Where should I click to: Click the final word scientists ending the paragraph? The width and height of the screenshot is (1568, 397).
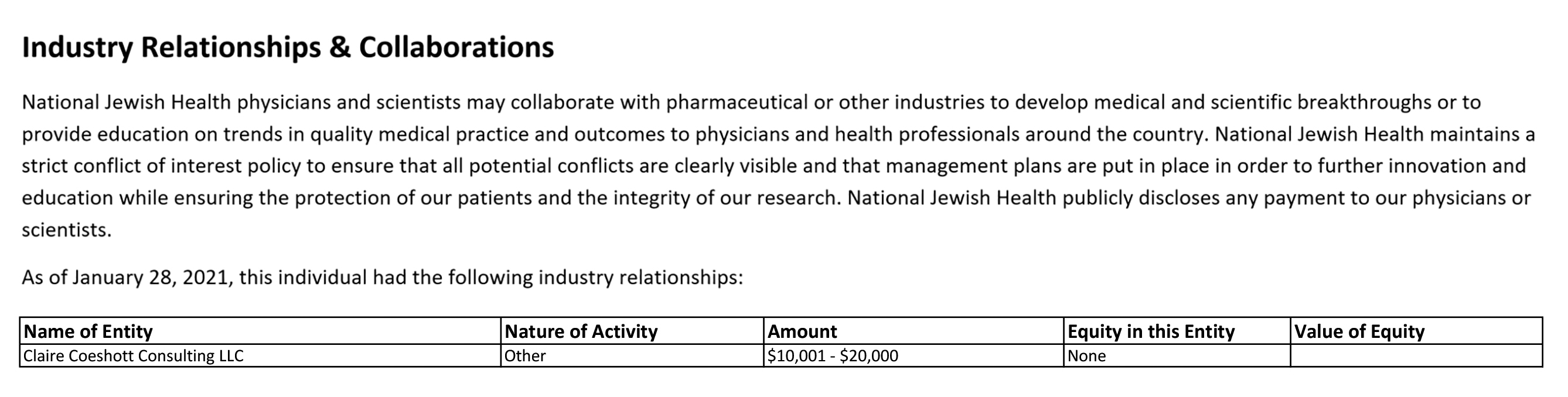tap(66, 231)
